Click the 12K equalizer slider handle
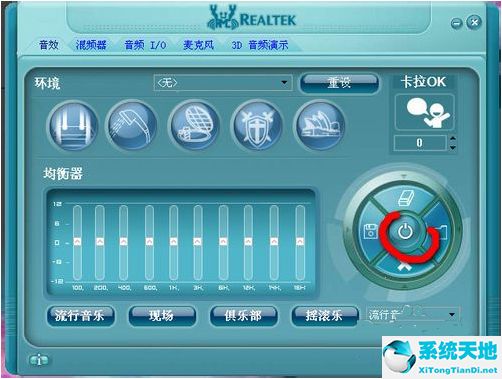Viewport: 502px width, 379px height. [x=248, y=241]
